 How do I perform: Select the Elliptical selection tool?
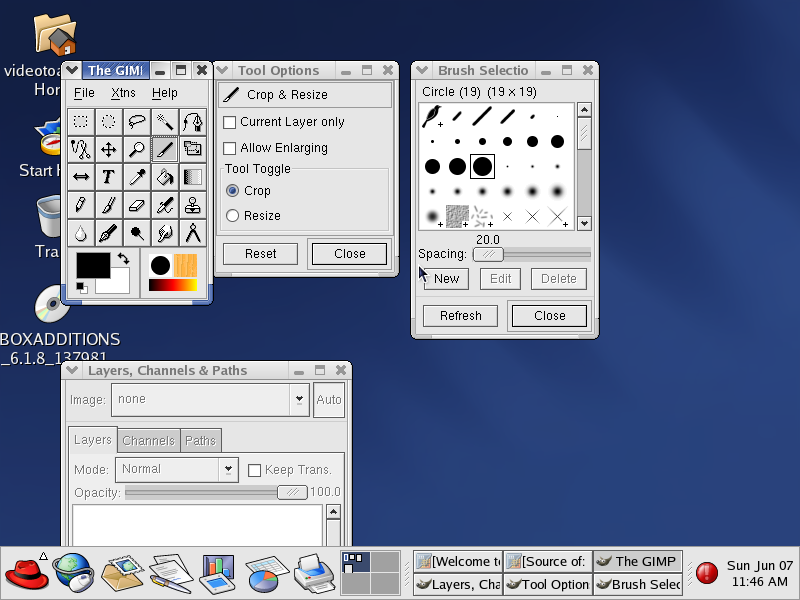pyautogui.click(x=109, y=121)
